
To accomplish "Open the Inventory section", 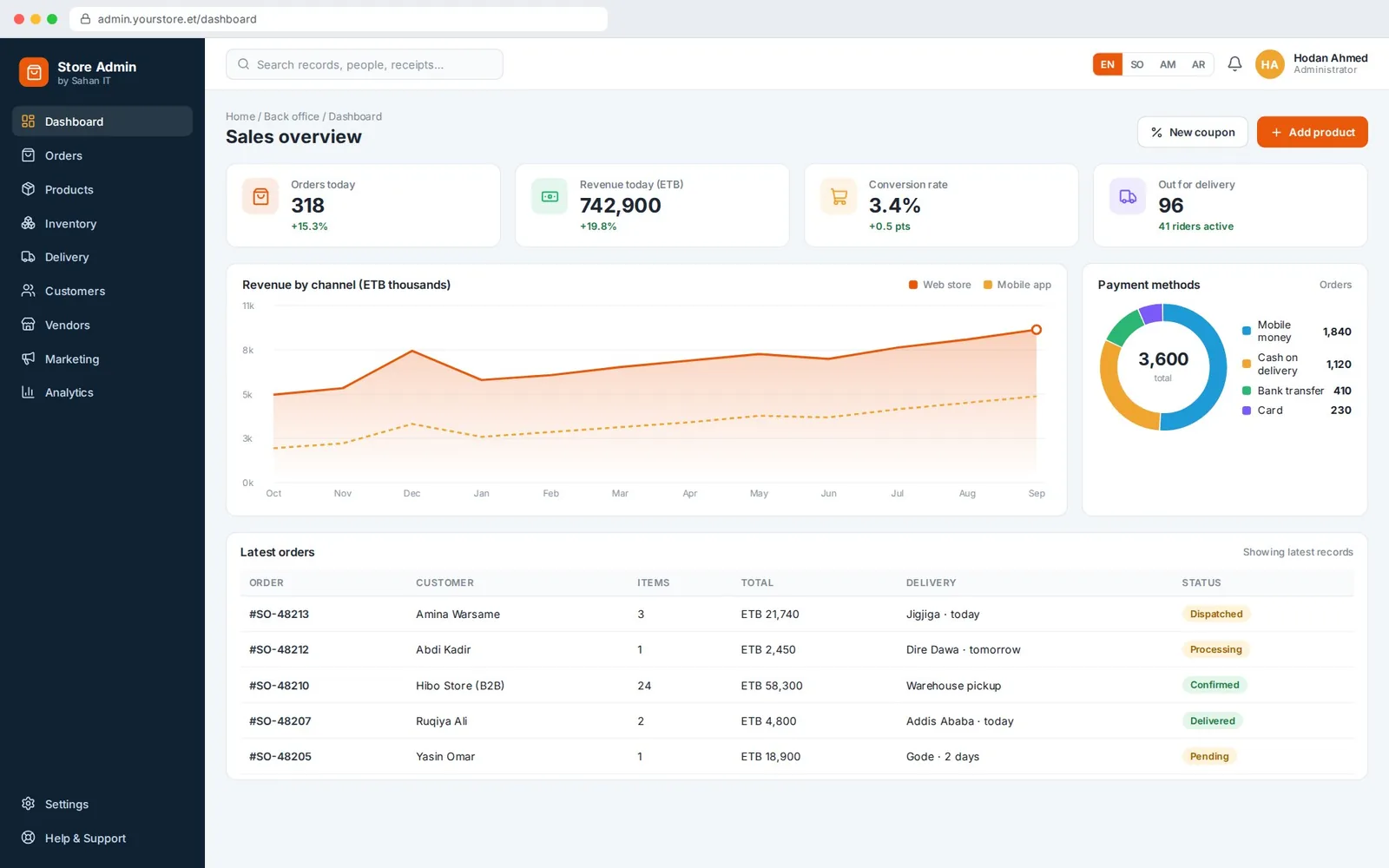I will pos(102,223).
